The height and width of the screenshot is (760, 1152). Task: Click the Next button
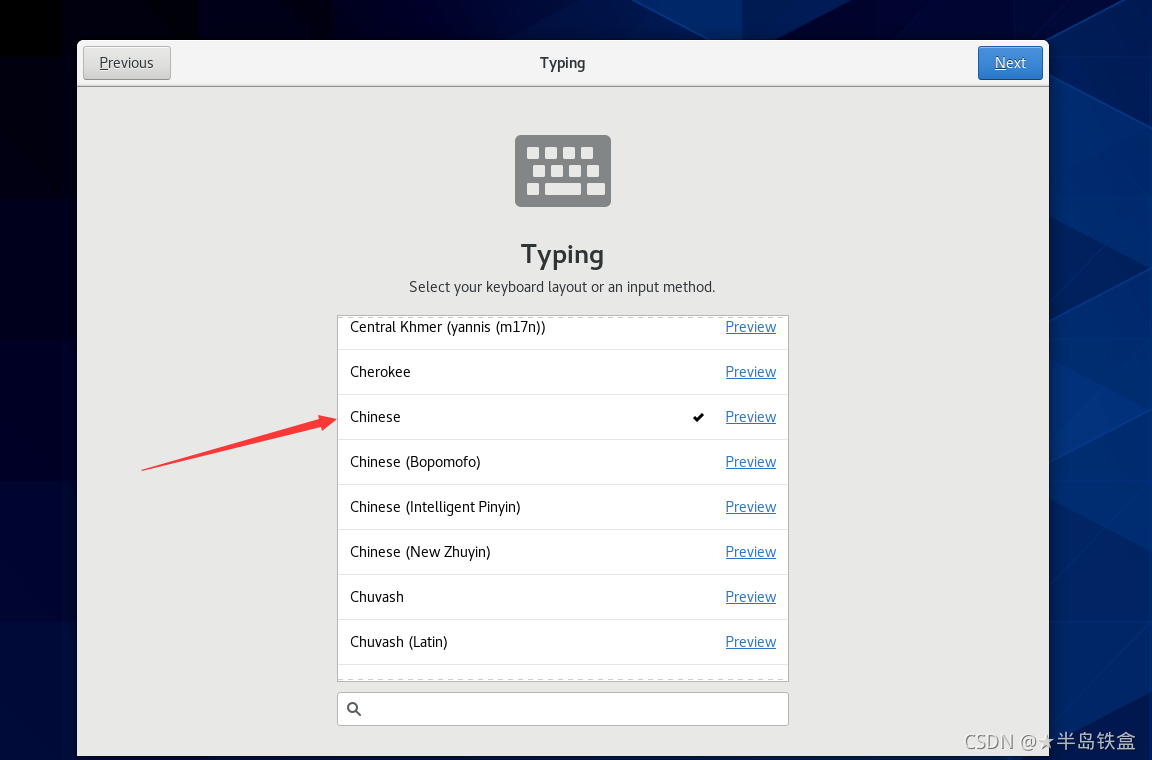1009,63
